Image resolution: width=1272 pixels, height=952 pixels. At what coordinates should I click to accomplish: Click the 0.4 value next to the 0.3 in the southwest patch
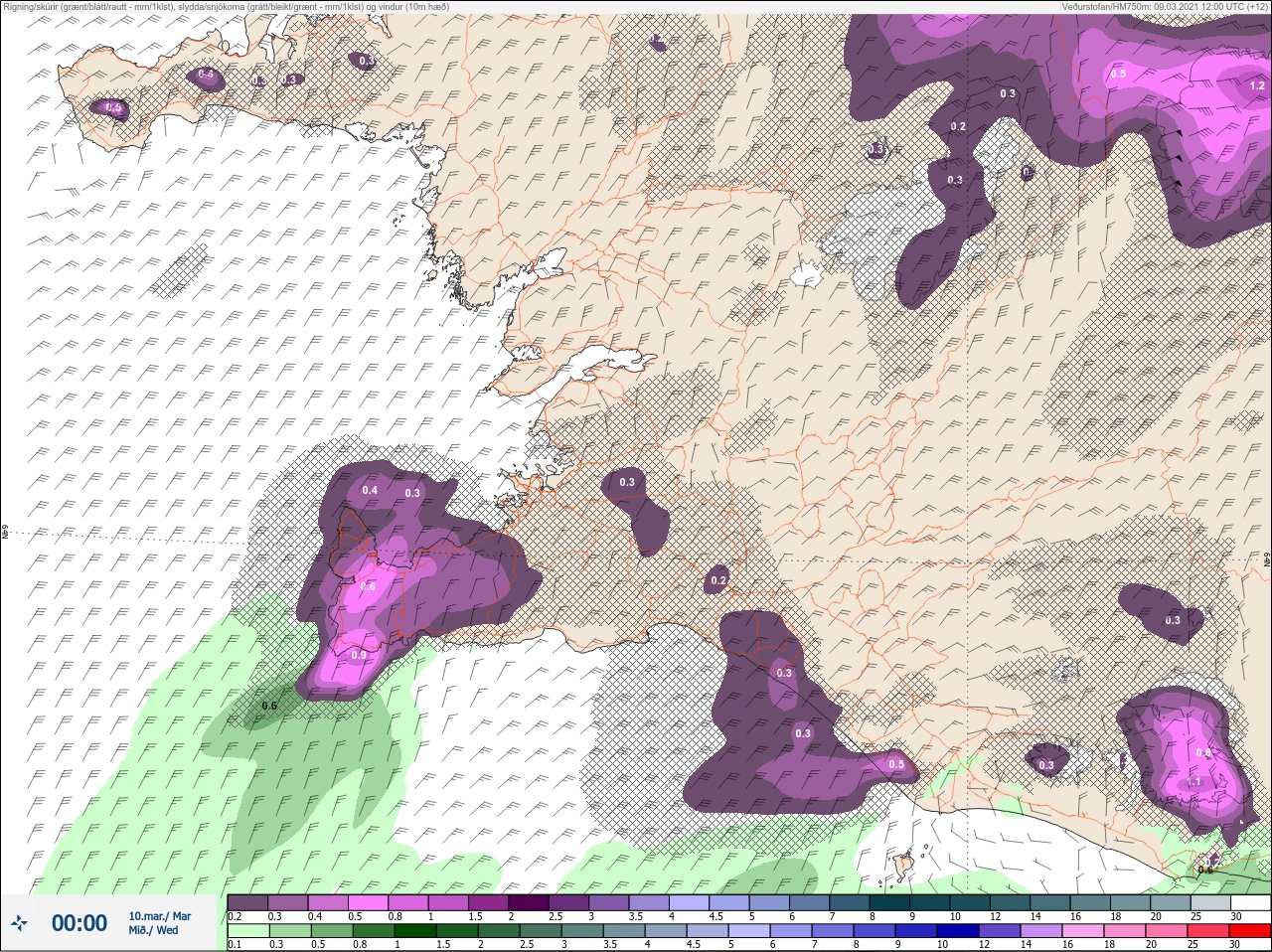[370, 490]
